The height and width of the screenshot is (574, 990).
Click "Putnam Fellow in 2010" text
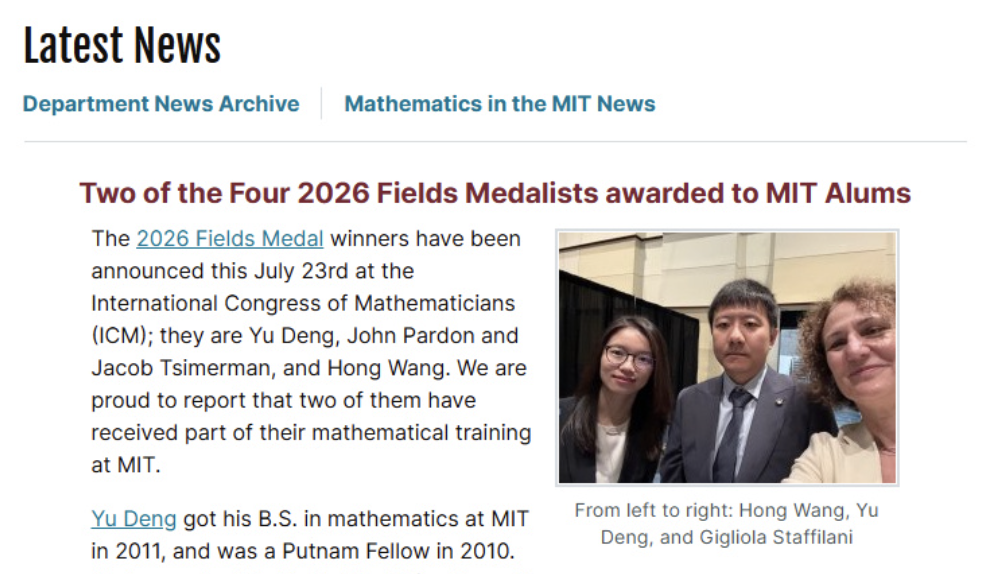point(398,551)
